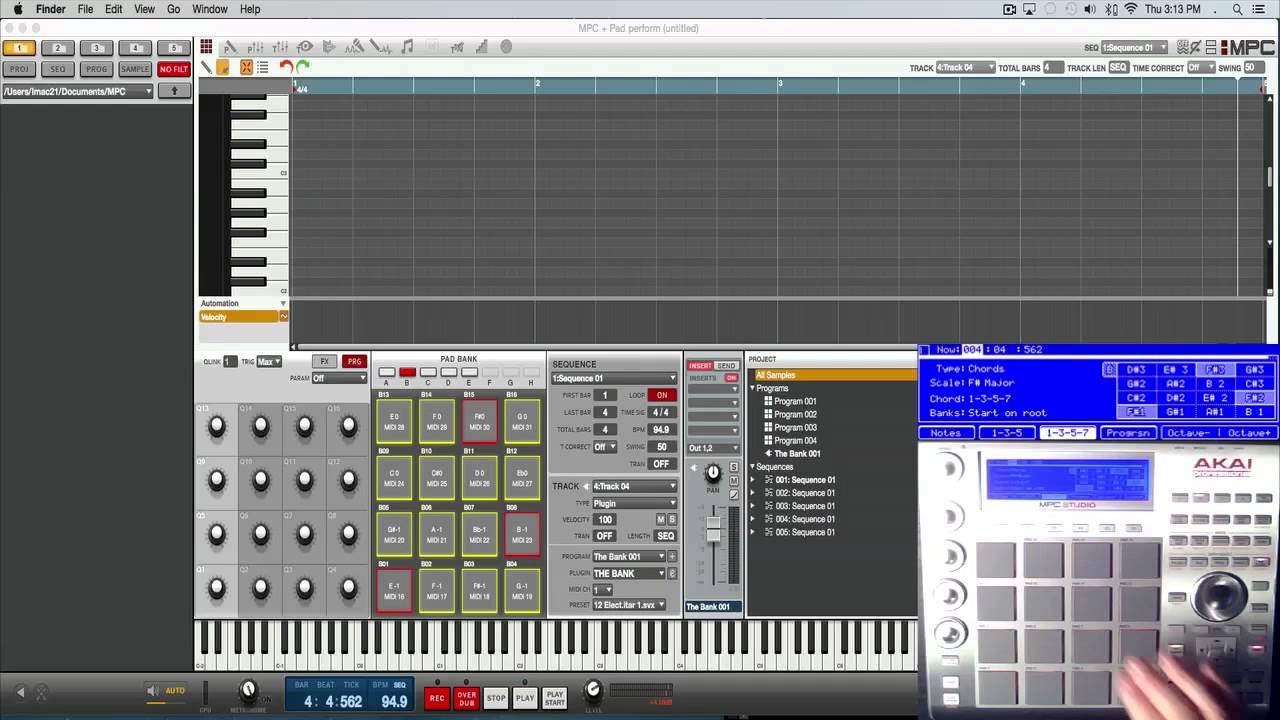Viewport: 1280px width, 720px height.
Task: Select the orange highlighted select tool
Action: pyautogui.click(x=222, y=67)
